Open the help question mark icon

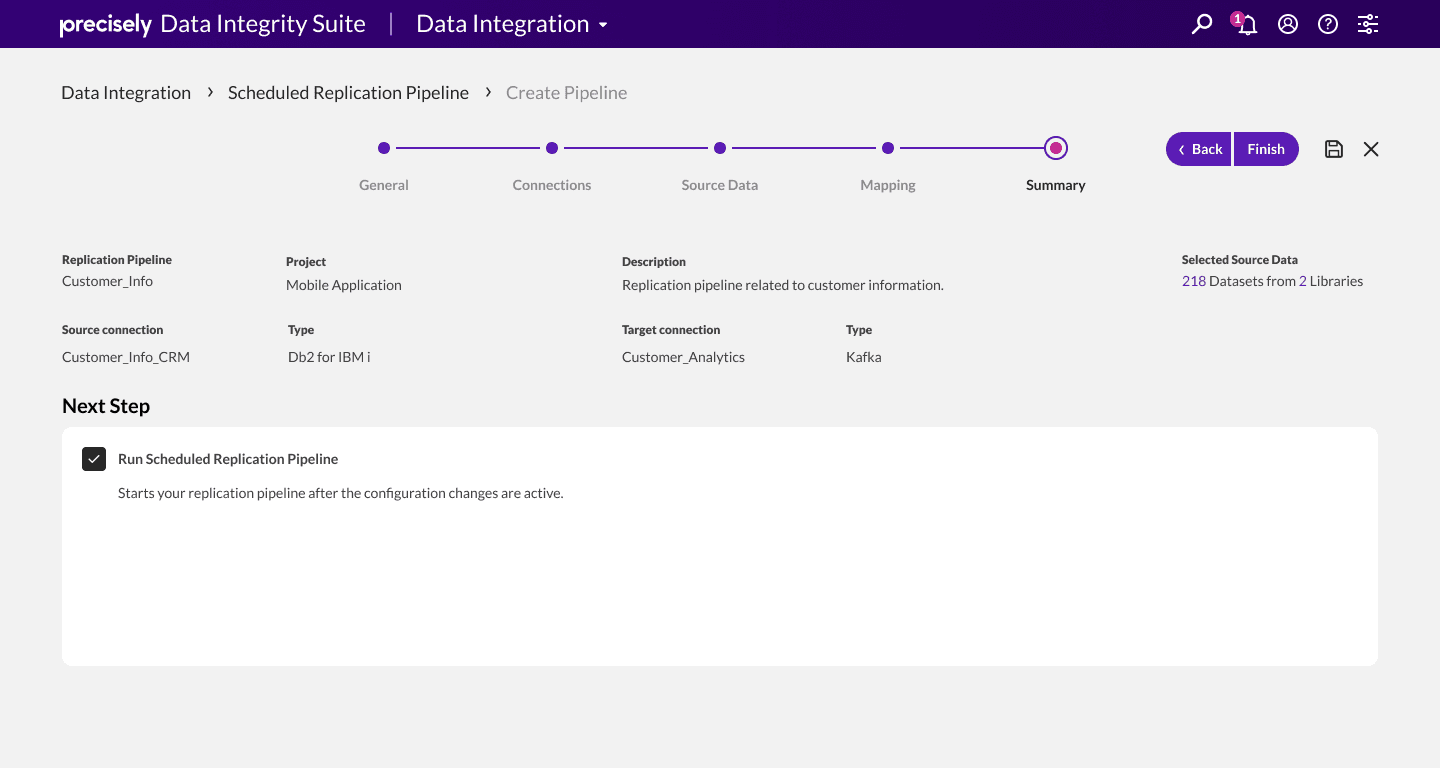(x=1328, y=24)
